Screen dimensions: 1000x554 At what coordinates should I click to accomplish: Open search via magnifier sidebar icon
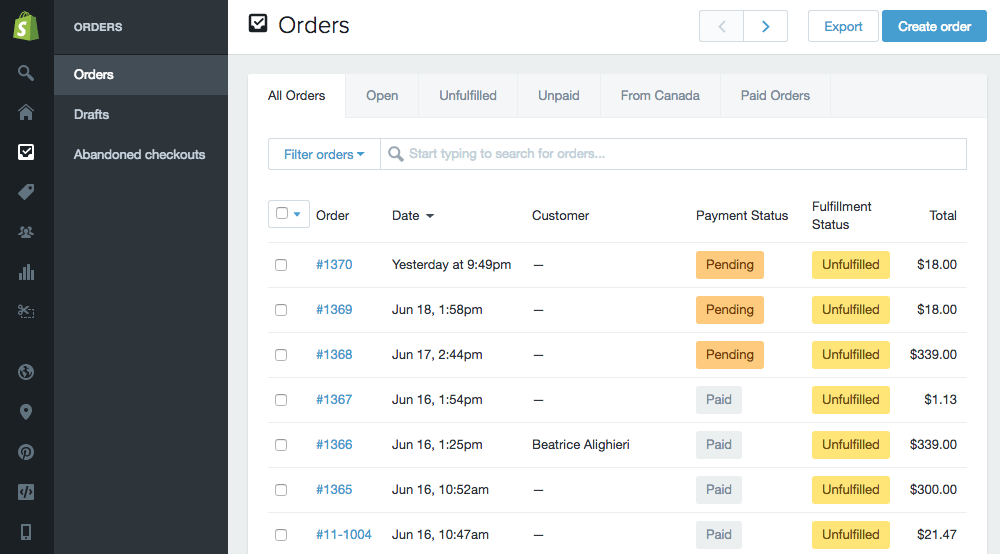[26, 73]
